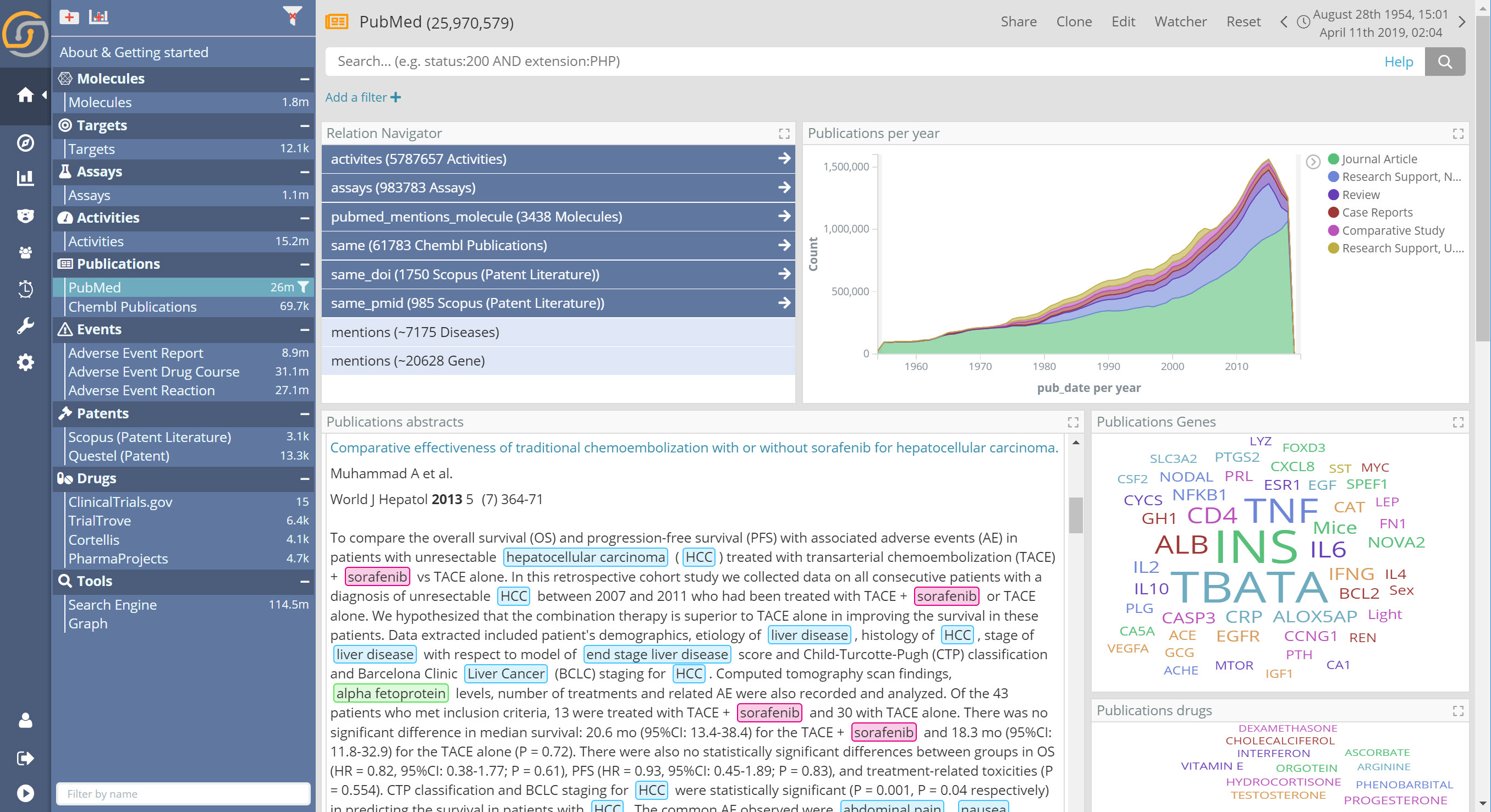Screen dimensions: 1491x812
Task: Switch to Chembl Publications entry
Action: pyautogui.click(x=132, y=307)
